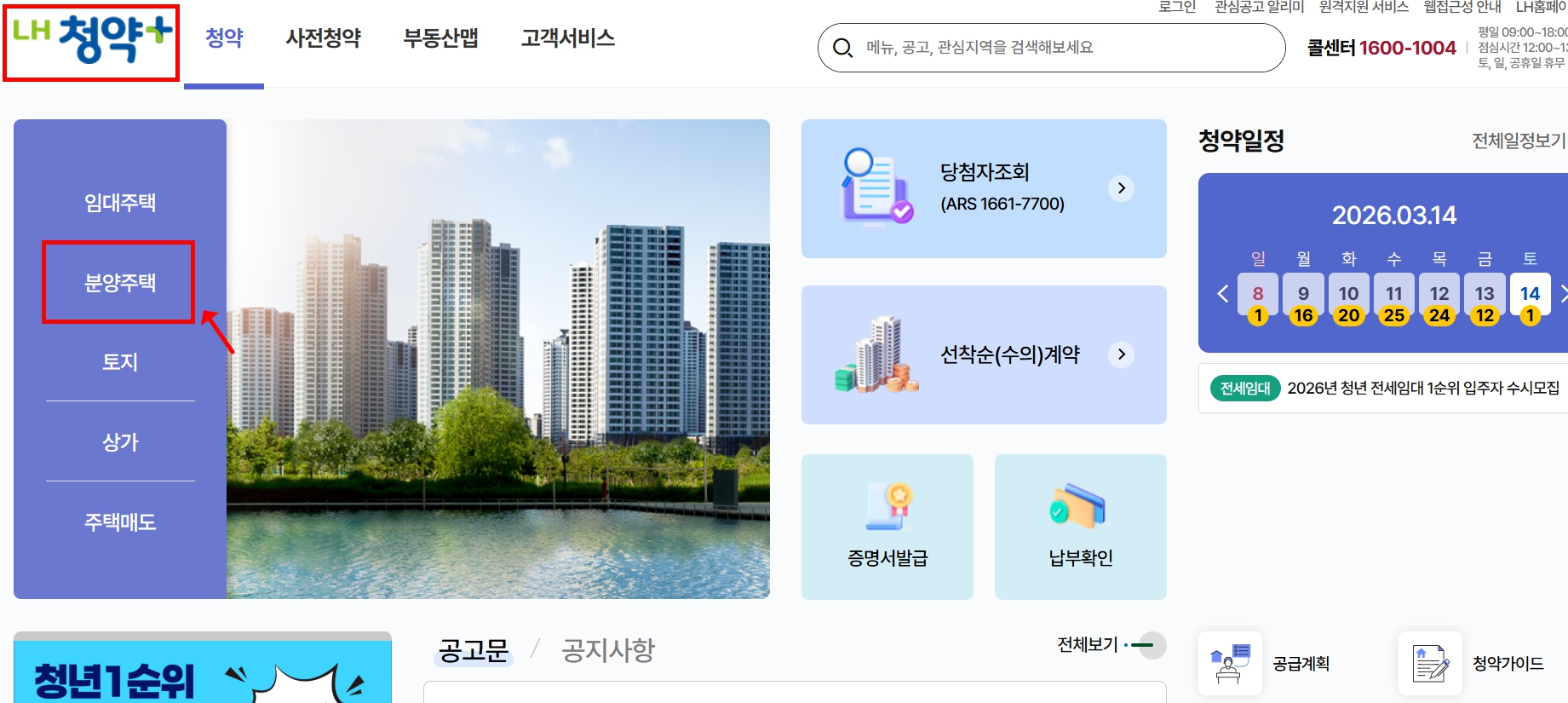1568x703 pixels.
Task: Open the 청약 top menu
Action: [x=224, y=38]
